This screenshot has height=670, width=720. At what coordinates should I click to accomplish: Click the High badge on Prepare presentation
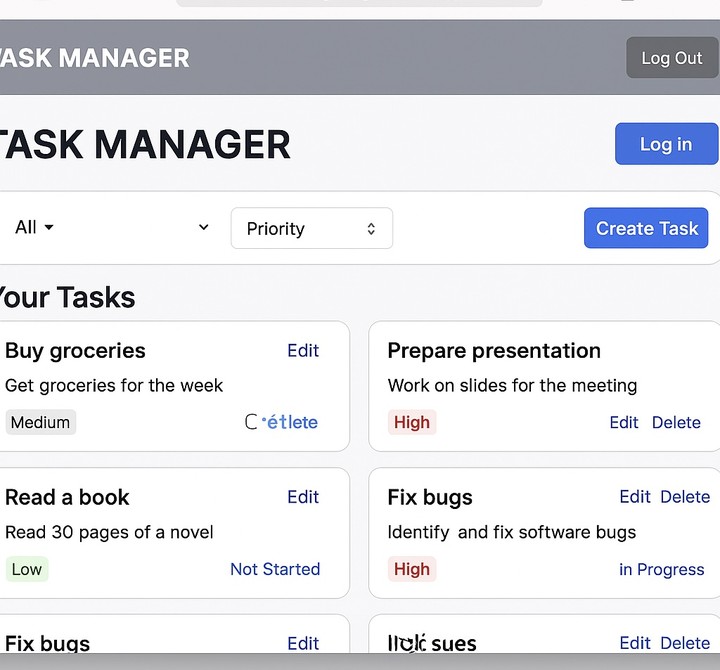coord(411,423)
